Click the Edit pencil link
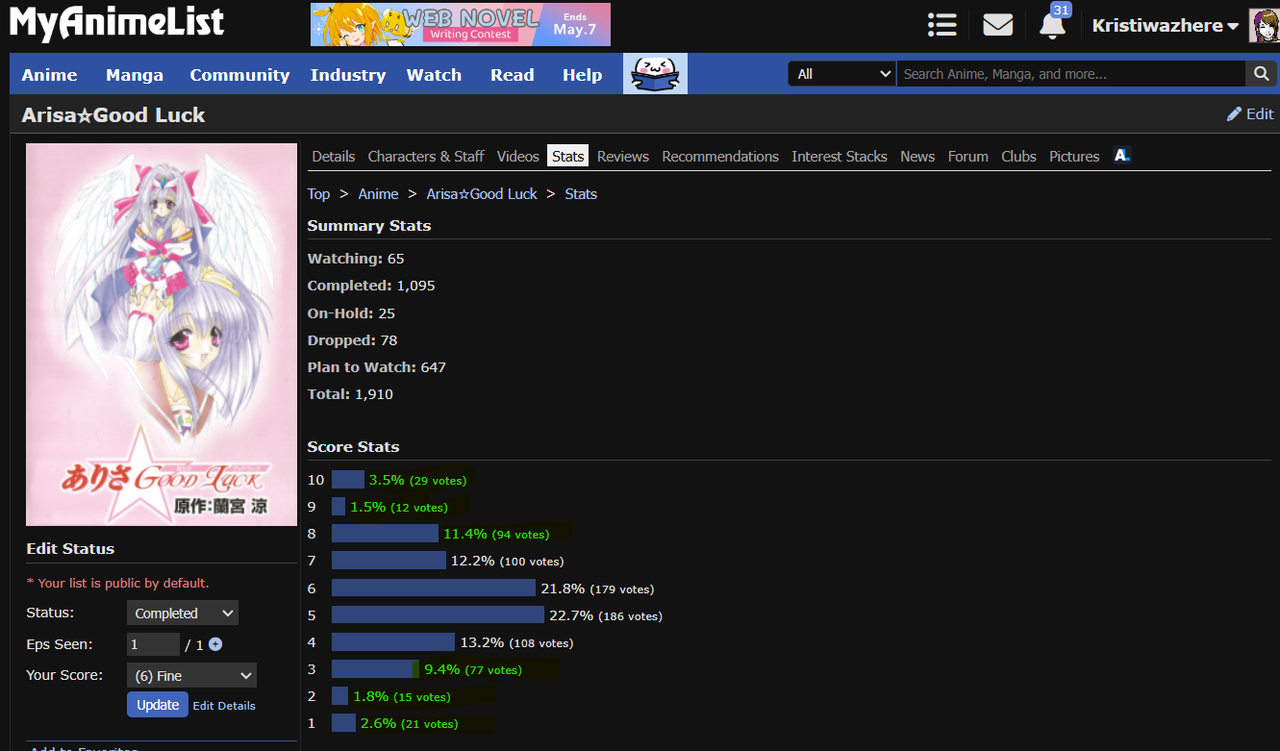The height and width of the screenshot is (751, 1280). [1250, 114]
